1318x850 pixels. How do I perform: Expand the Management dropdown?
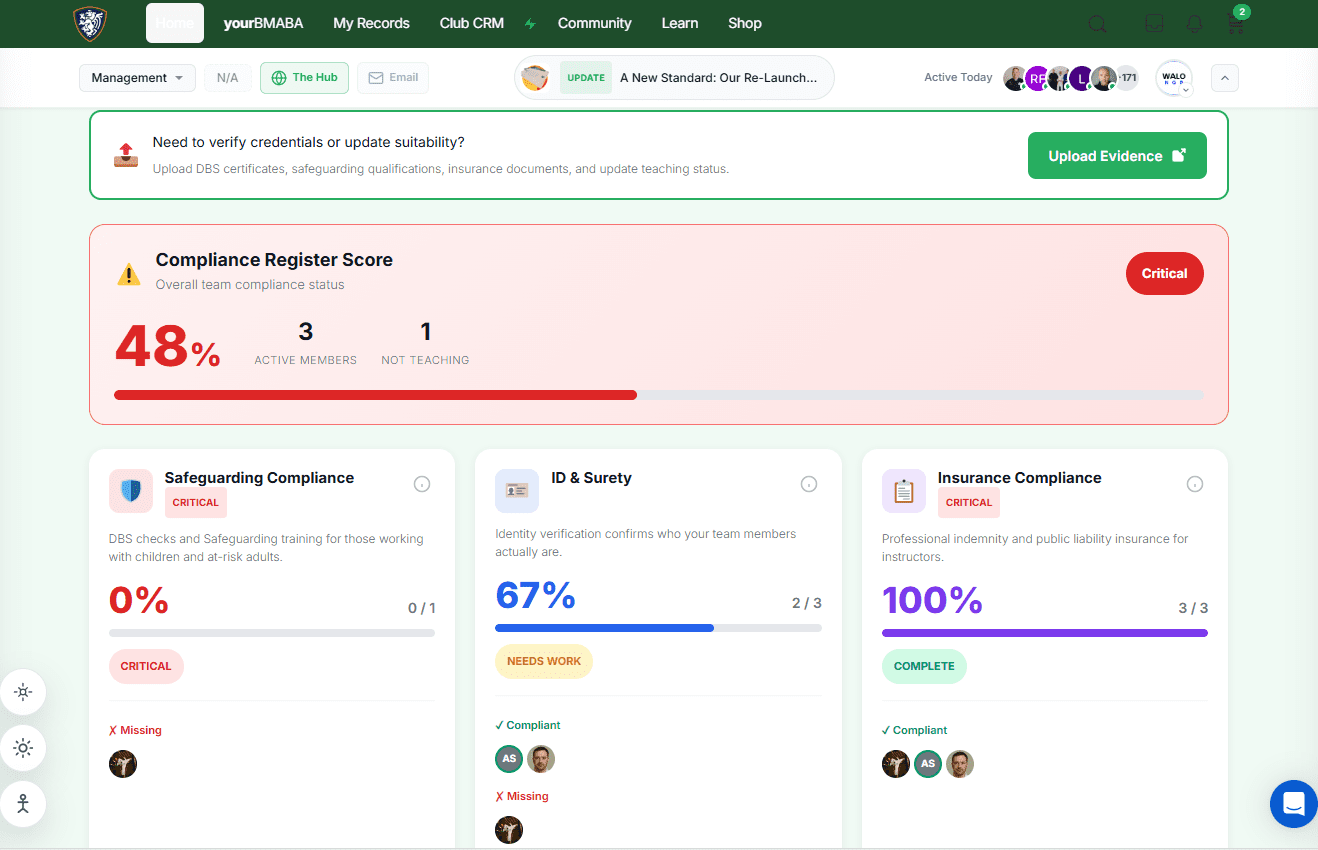pos(137,78)
